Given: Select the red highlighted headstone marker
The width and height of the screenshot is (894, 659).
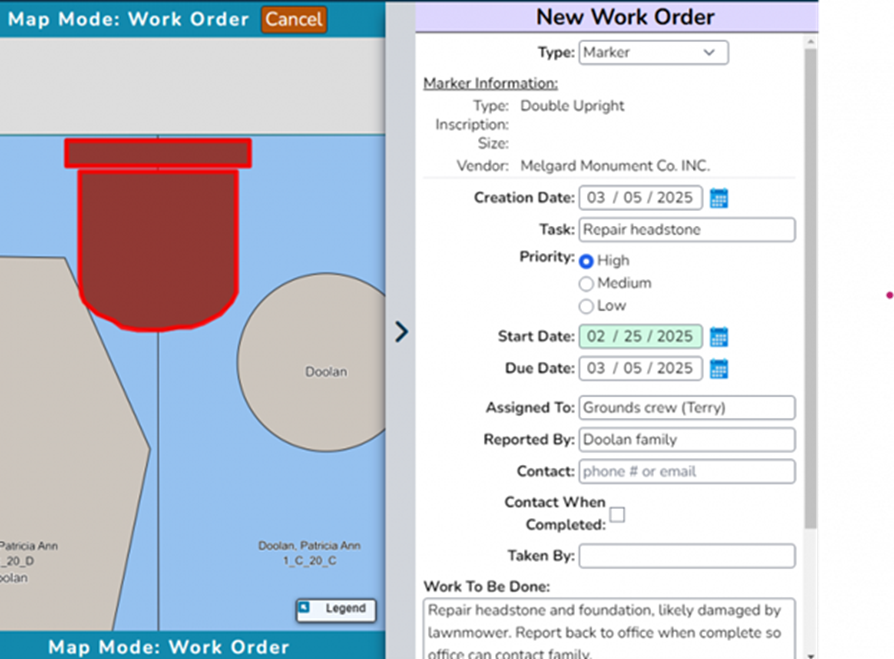Looking at the screenshot, I should pyautogui.click(x=158, y=234).
